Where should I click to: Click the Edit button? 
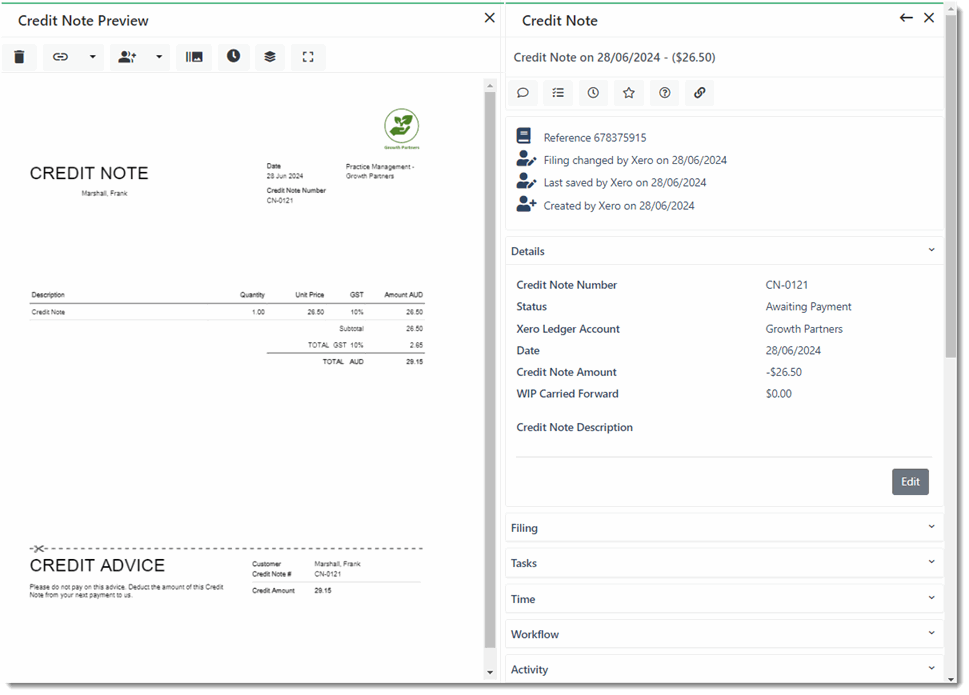click(910, 482)
